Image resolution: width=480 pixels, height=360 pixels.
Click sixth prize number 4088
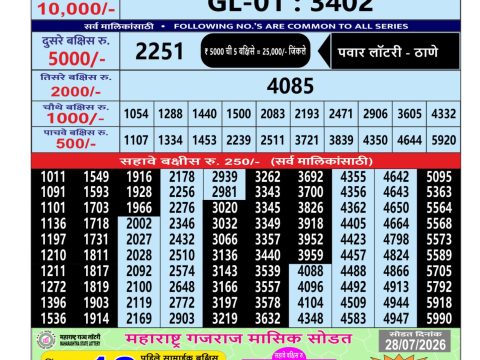pyautogui.click(x=310, y=271)
